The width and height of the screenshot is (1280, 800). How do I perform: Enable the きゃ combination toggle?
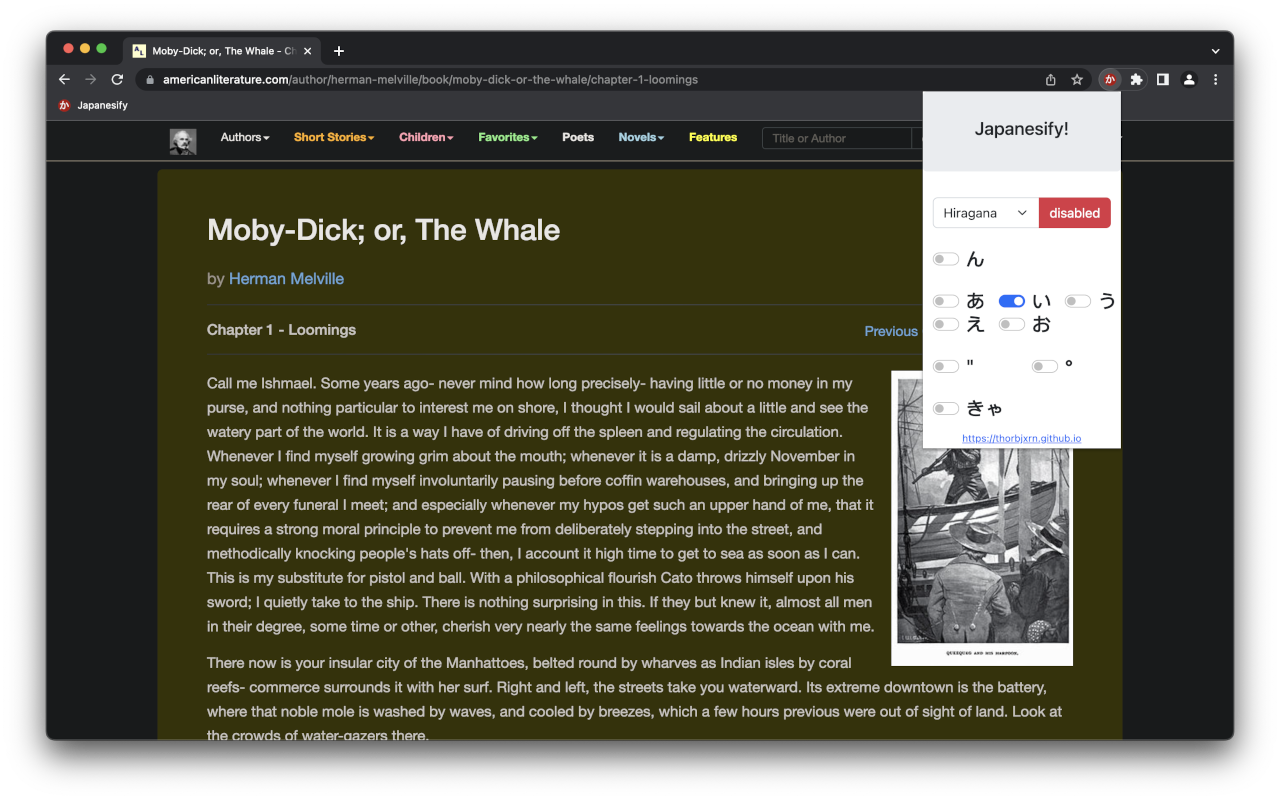point(946,408)
